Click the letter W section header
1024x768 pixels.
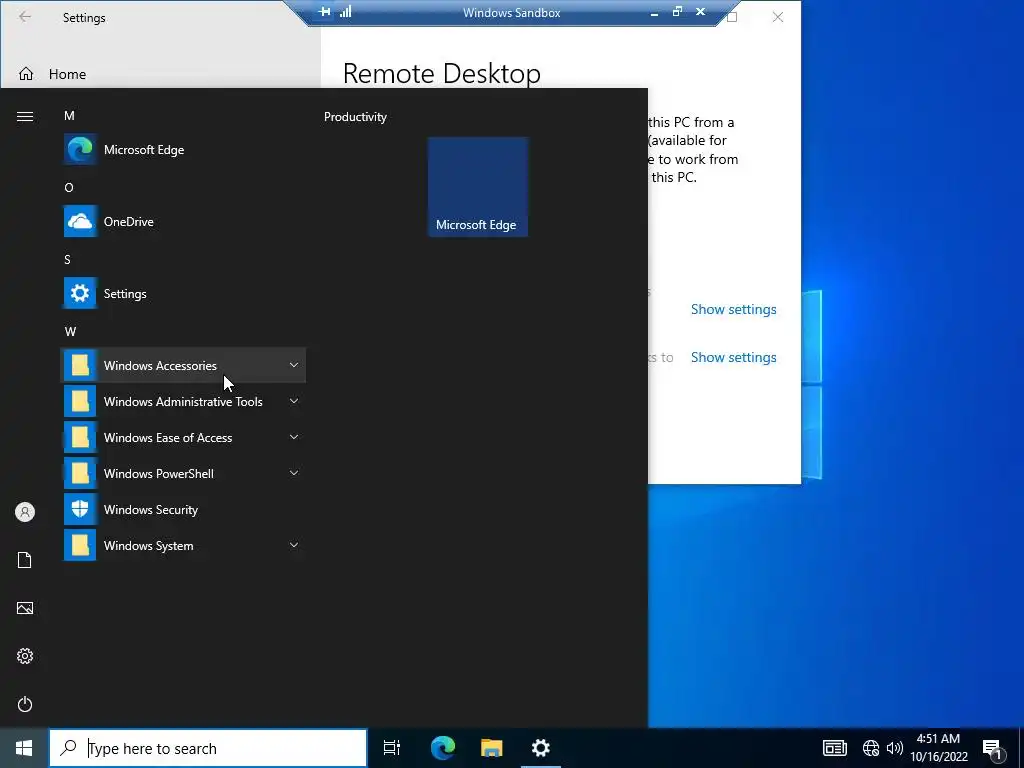point(71,331)
